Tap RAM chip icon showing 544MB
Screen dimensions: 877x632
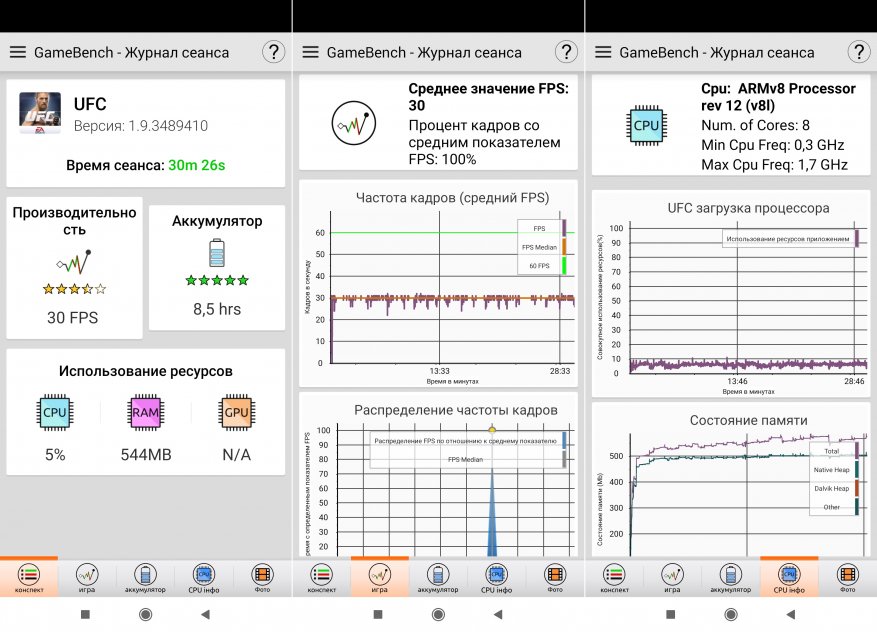pyautogui.click(x=145, y=412)
